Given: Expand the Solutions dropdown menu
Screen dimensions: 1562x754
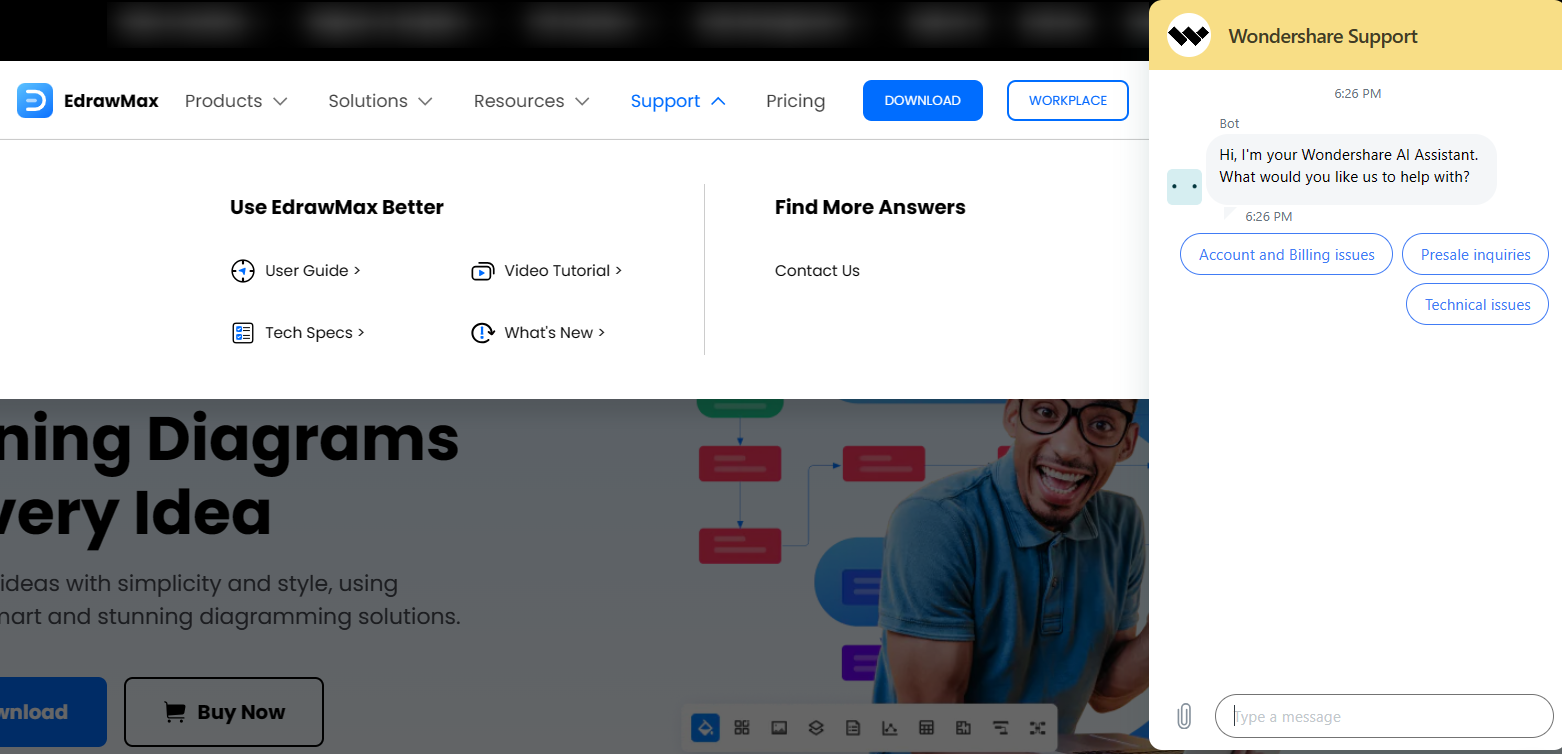Looking at the screenshot, I should click(380, 101).
